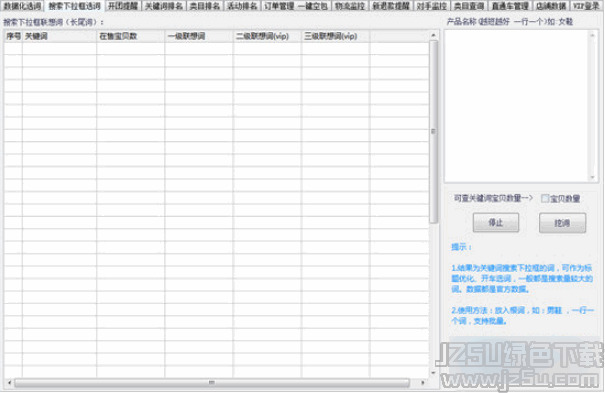
Task: Sort by the 序号 column header
Action: 13,36
